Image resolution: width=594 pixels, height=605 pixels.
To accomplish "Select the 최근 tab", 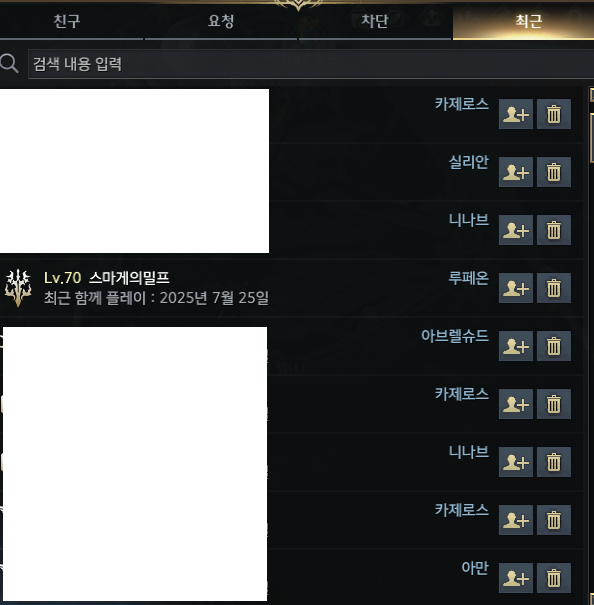I will [528, 21].
